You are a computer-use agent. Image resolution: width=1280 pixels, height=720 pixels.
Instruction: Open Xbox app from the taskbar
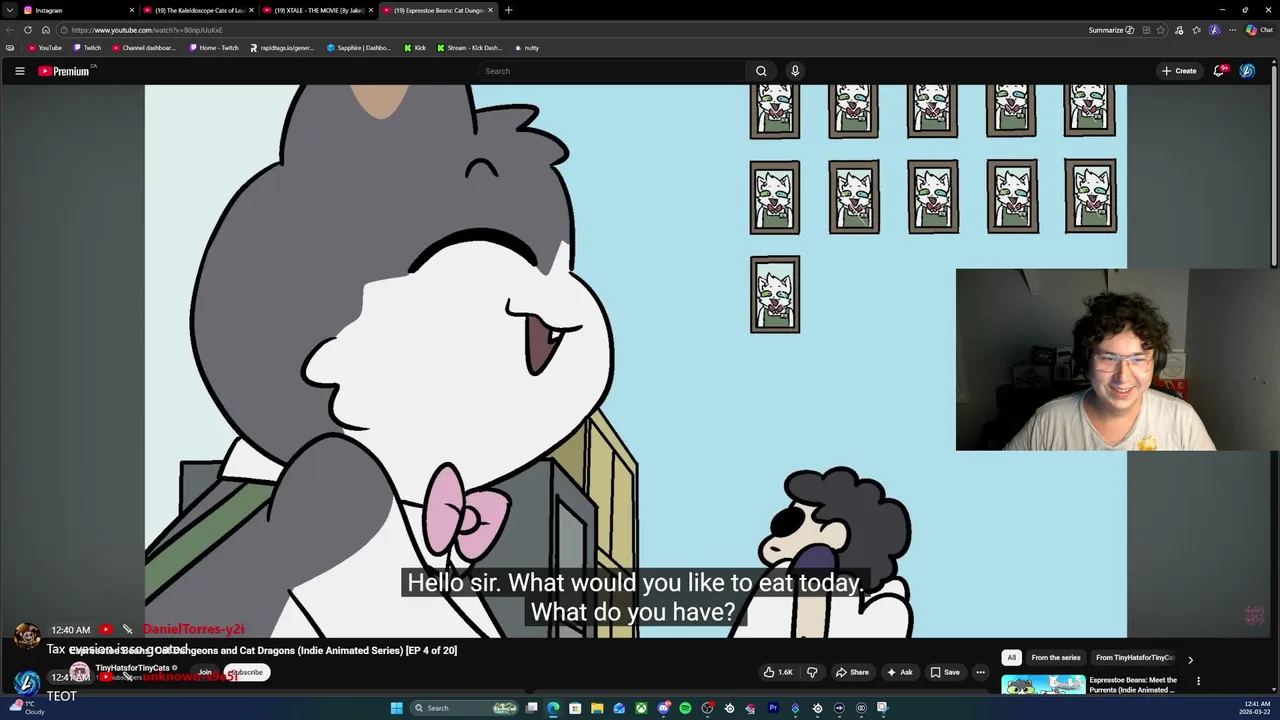pos(641,708)
